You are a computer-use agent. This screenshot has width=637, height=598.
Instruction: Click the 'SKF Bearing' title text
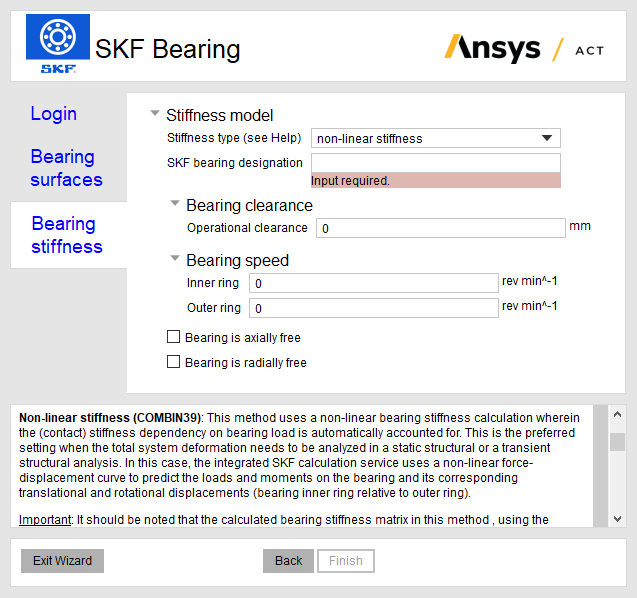(167, 50)
